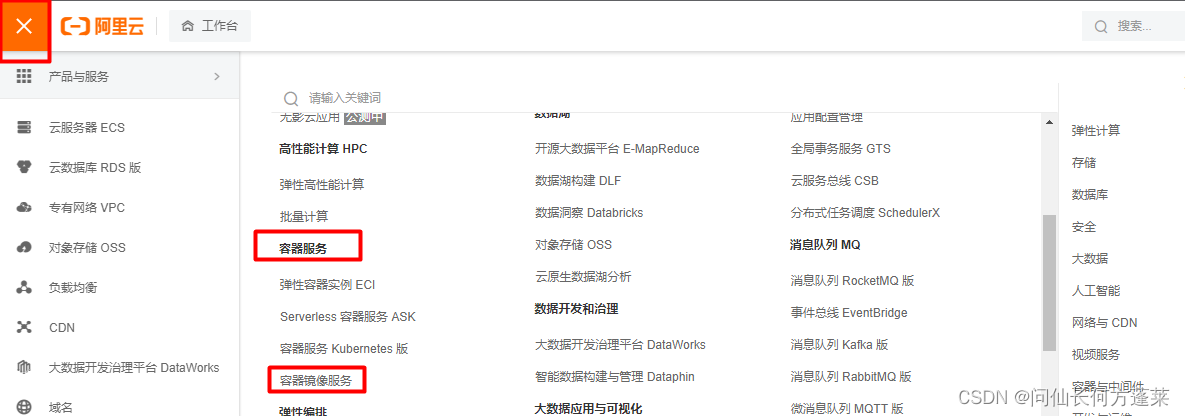Click the 容器服务 category heading

point(304,248)
